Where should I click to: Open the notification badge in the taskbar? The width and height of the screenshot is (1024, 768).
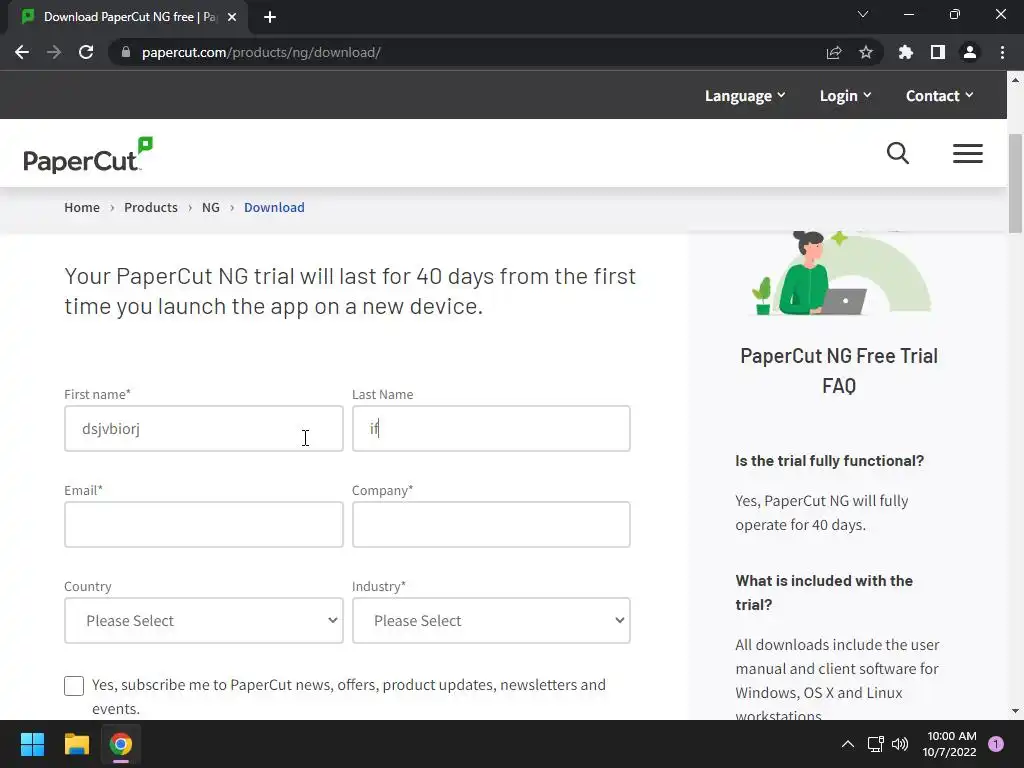tap(996, 744)
